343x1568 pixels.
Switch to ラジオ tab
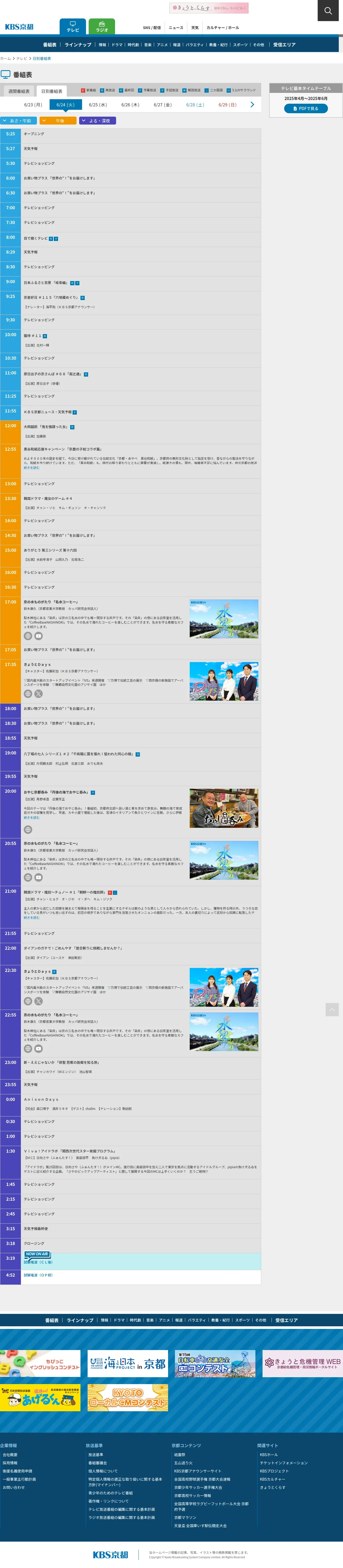pyautogui.click(x=102, y=27)
